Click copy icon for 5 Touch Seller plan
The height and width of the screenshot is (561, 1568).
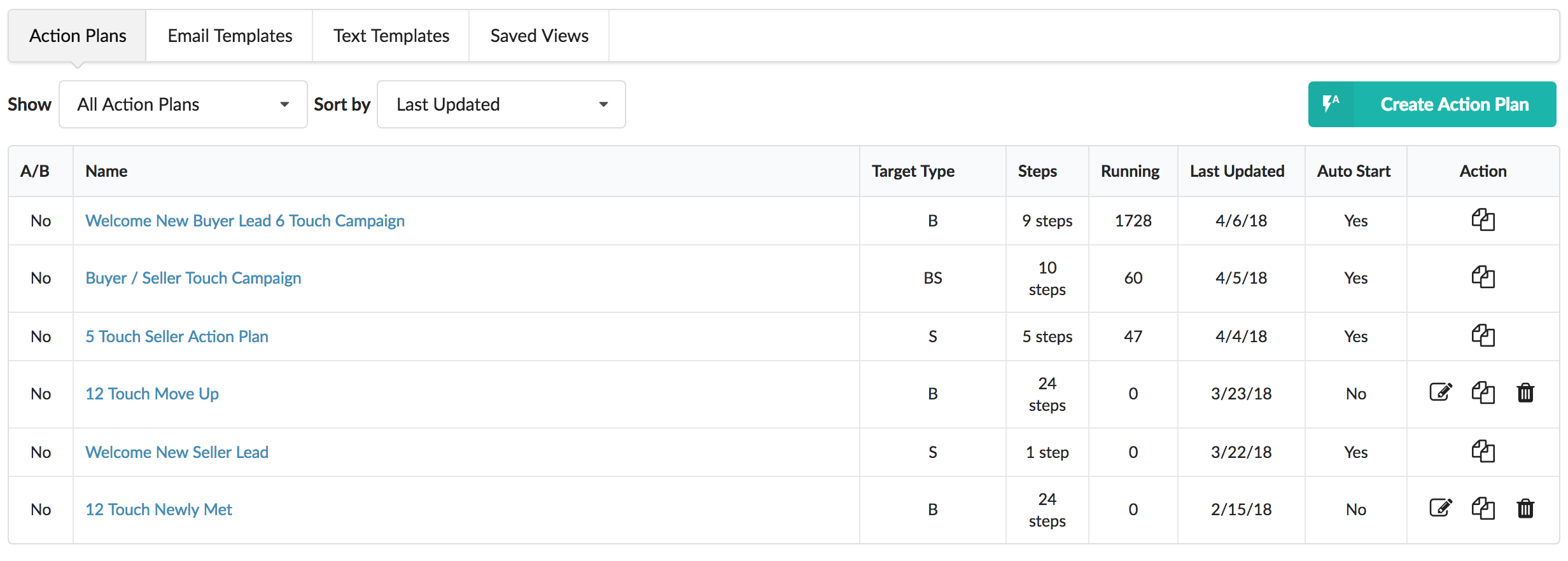pos(1483,336)
